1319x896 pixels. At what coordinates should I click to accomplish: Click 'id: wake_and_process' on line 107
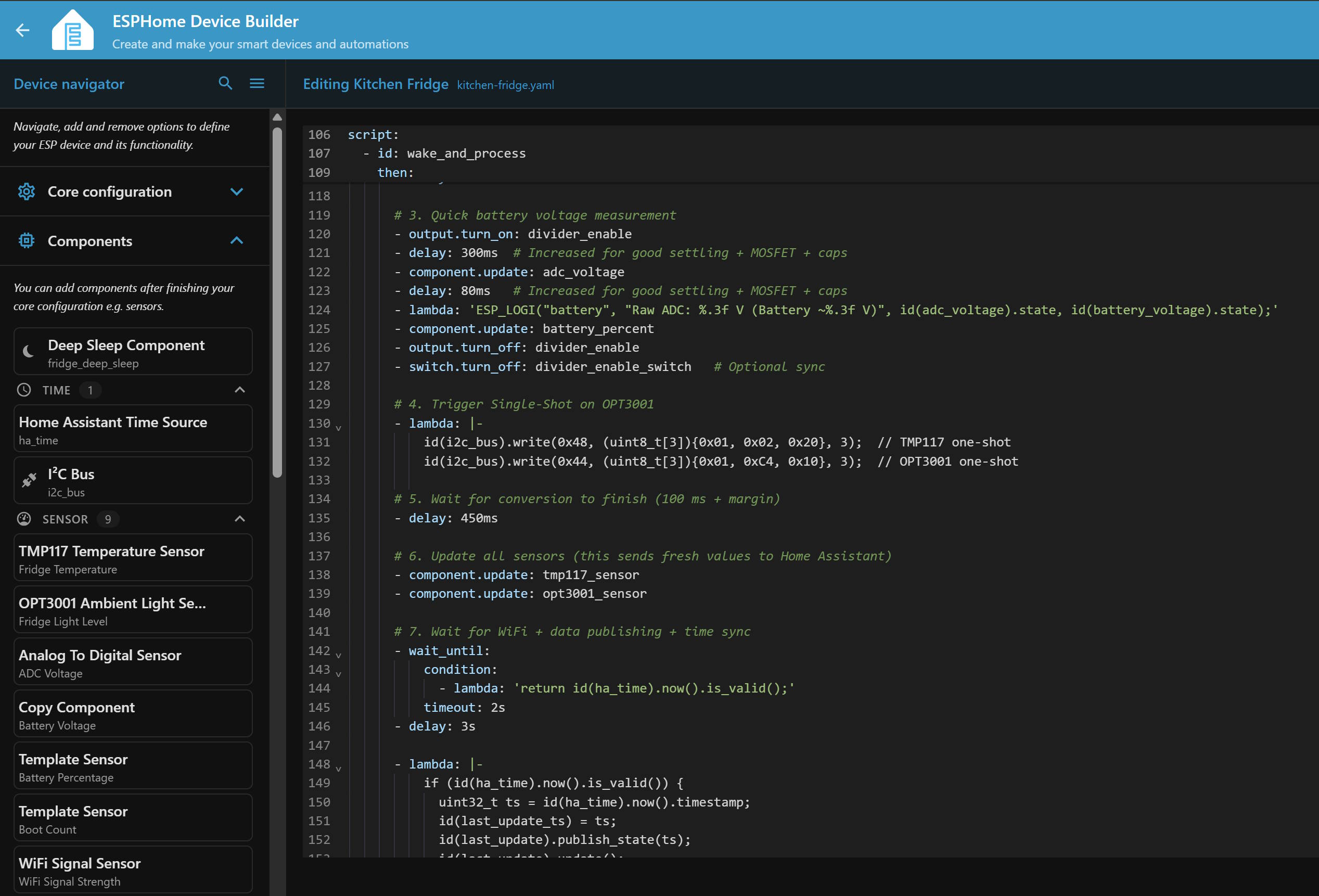click(x=452, y=153)
